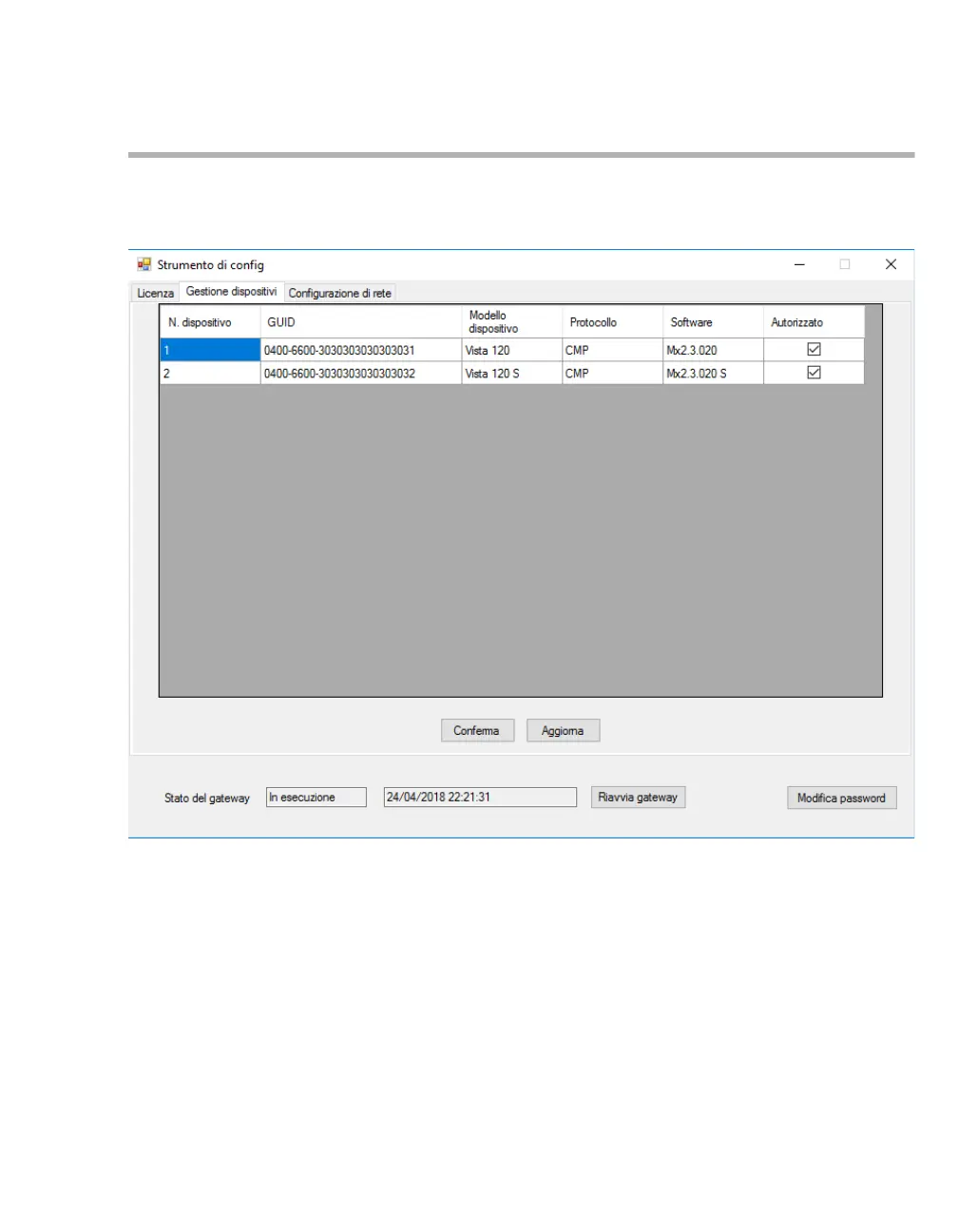
Task: Click the Aggiorna button
Action: 563,730
